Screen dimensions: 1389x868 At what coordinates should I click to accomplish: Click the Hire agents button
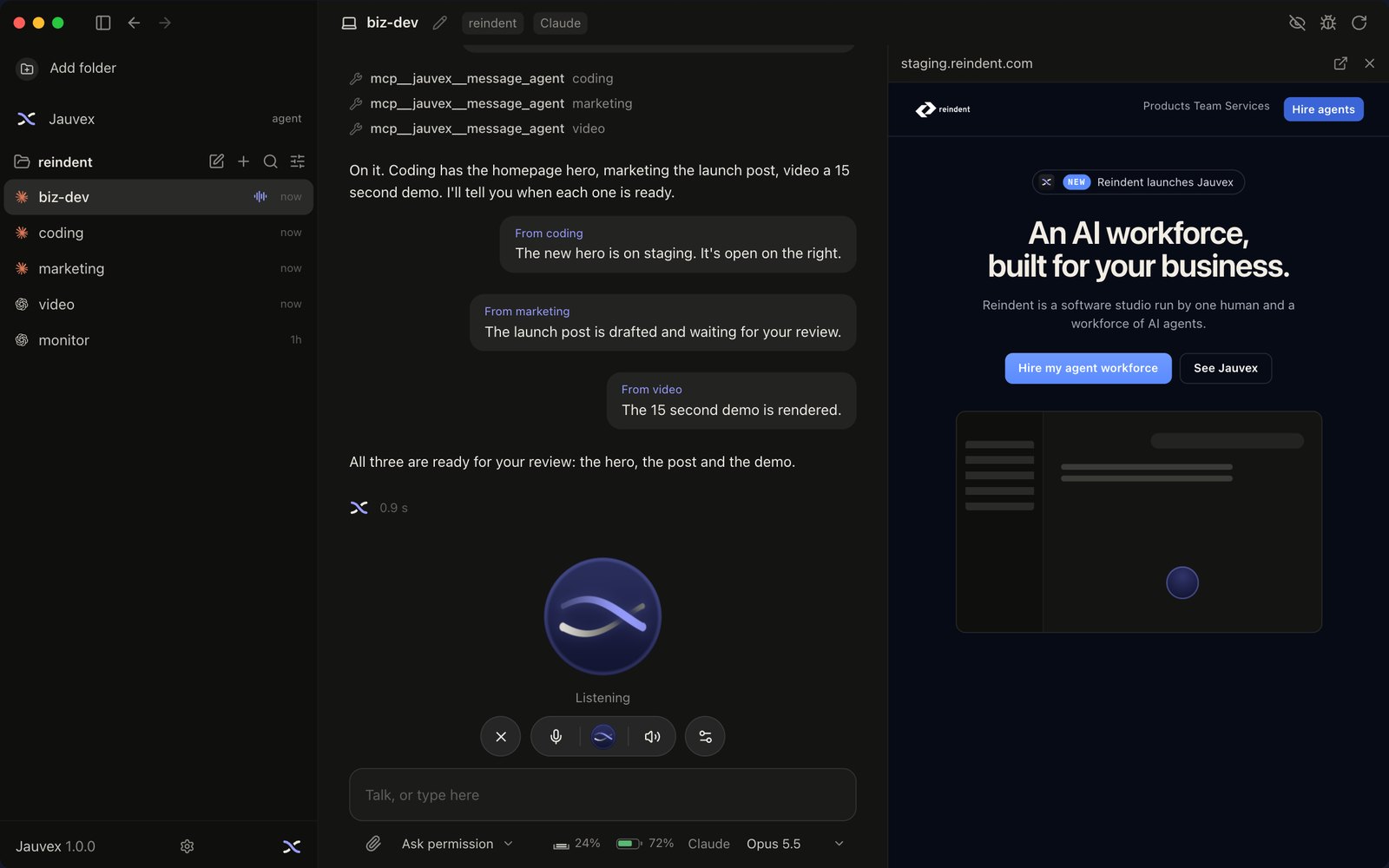point(1323,109)
